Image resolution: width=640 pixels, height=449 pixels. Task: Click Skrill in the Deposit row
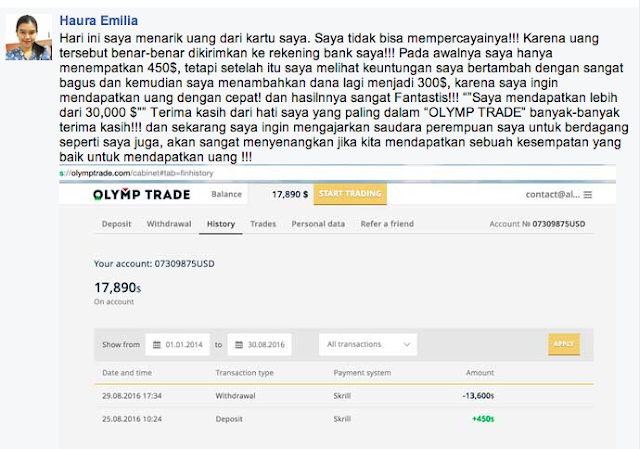pyautogui.click(x=342, y=419)
